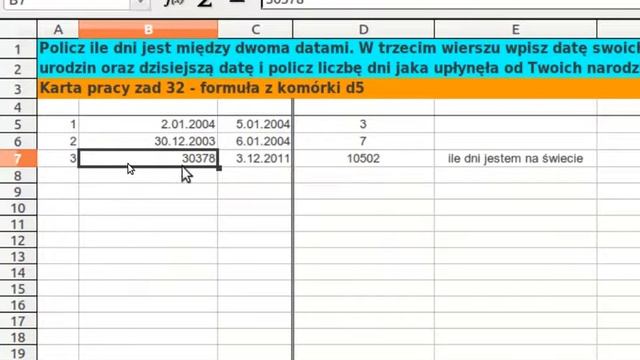The width and height of the screenshot is (640, 360).
Task: Select row header 18
Action: (18, 337)
